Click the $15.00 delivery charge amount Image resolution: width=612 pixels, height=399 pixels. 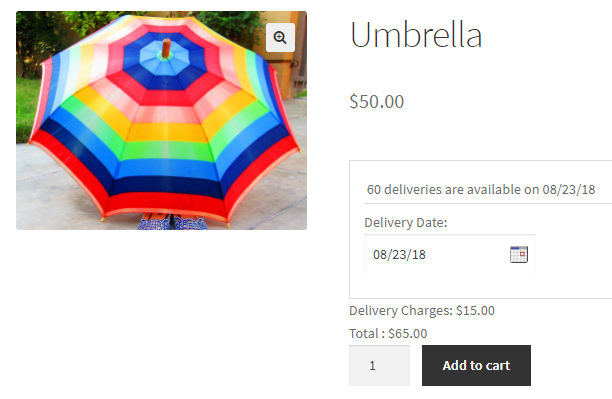(x=475, y=311)
